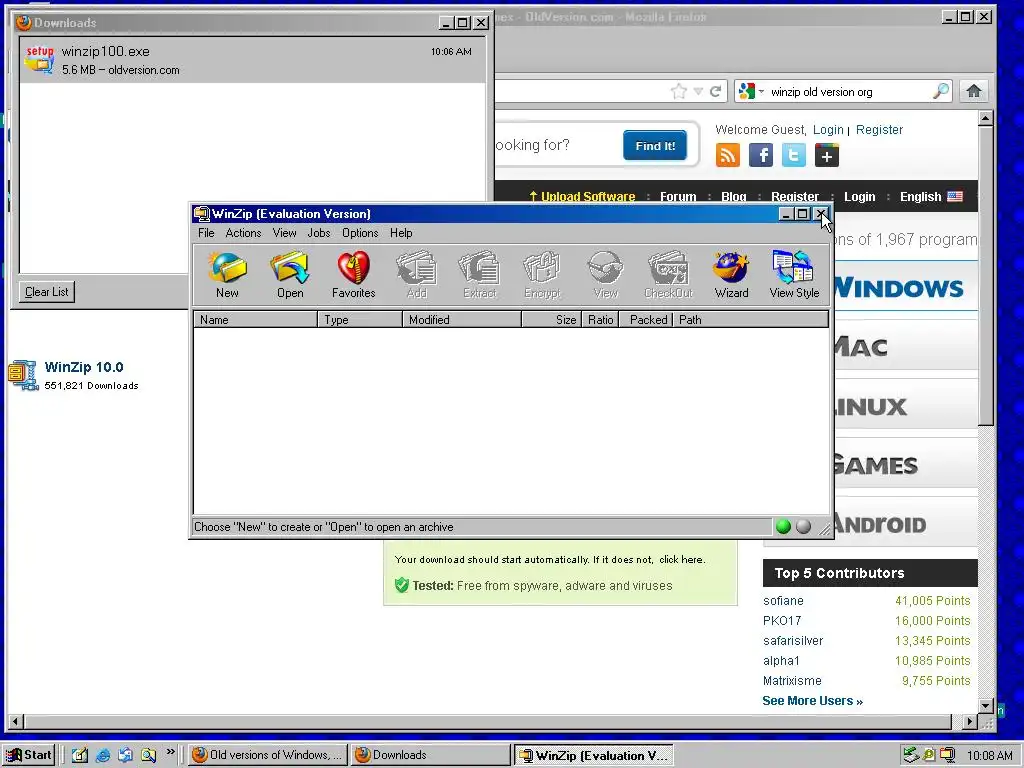
Task: Click the Firefox vertical scrollbar down arrow
Action: [986, 705]
